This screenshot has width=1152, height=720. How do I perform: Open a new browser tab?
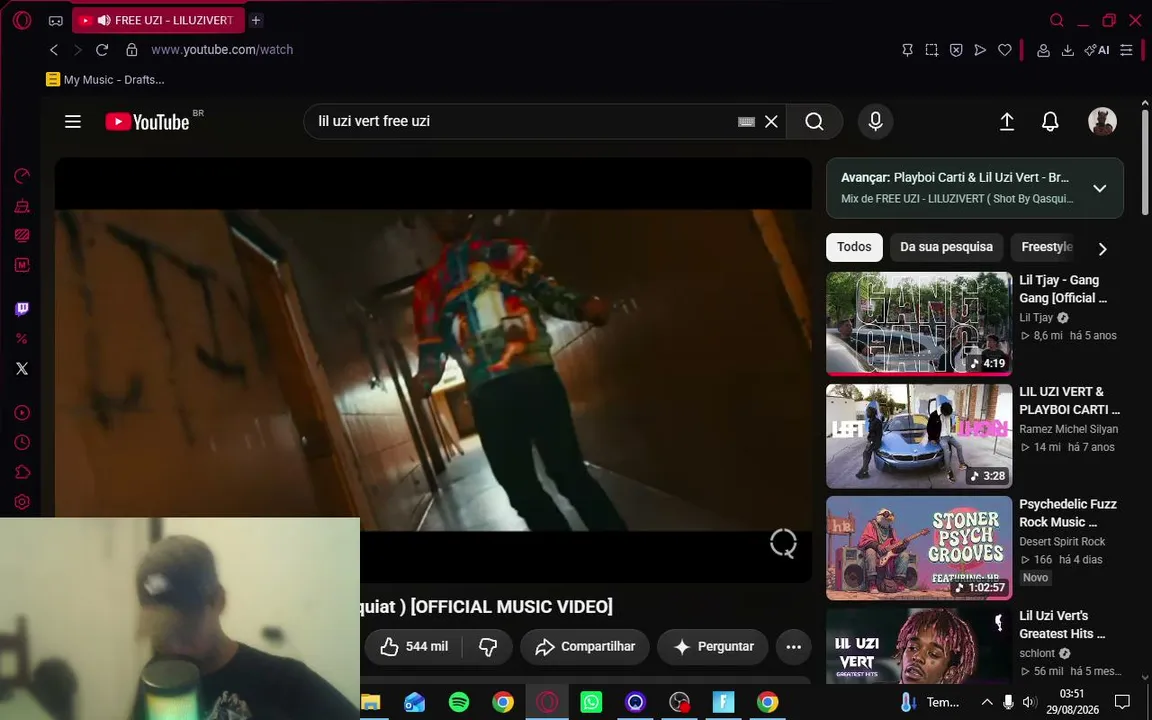click(256, 21)
